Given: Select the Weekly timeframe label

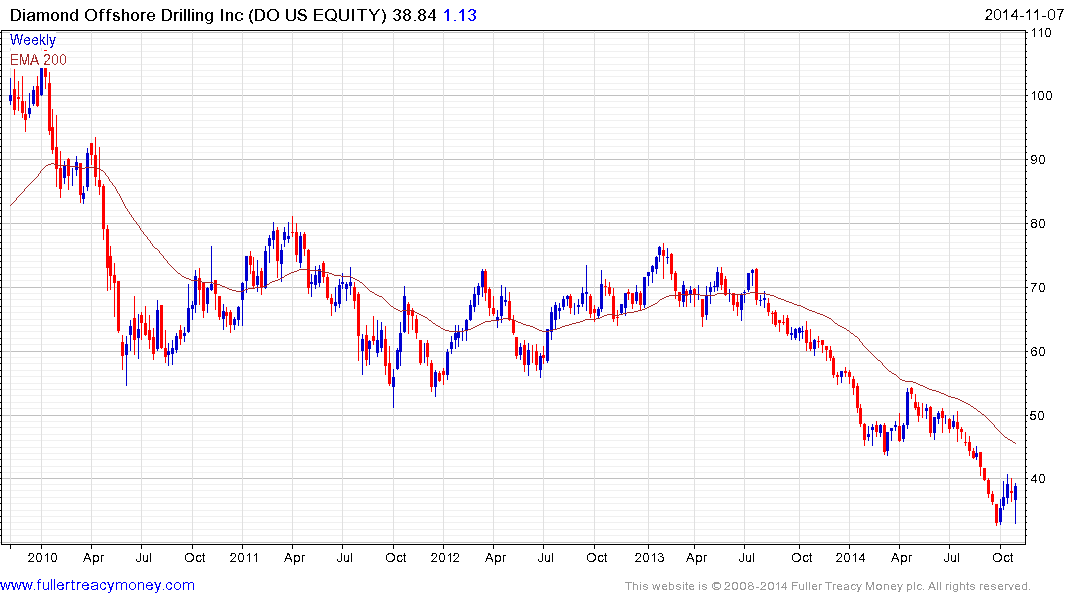Looking at the screenshot, I should click(x=33, y=40).
